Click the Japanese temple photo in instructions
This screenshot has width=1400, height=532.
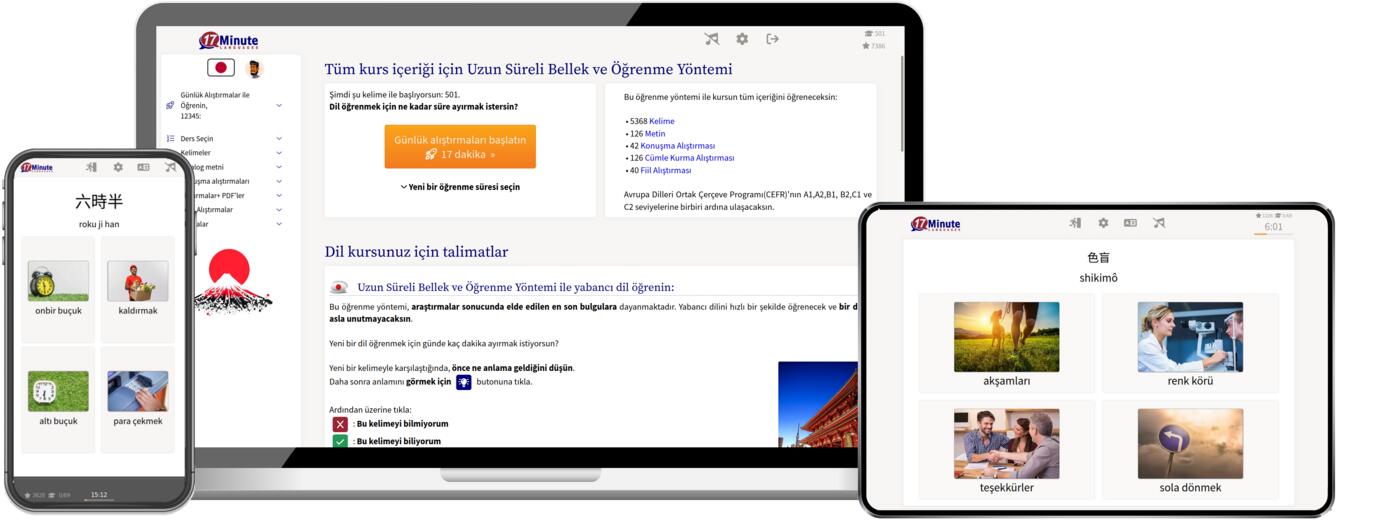(817, 404)
